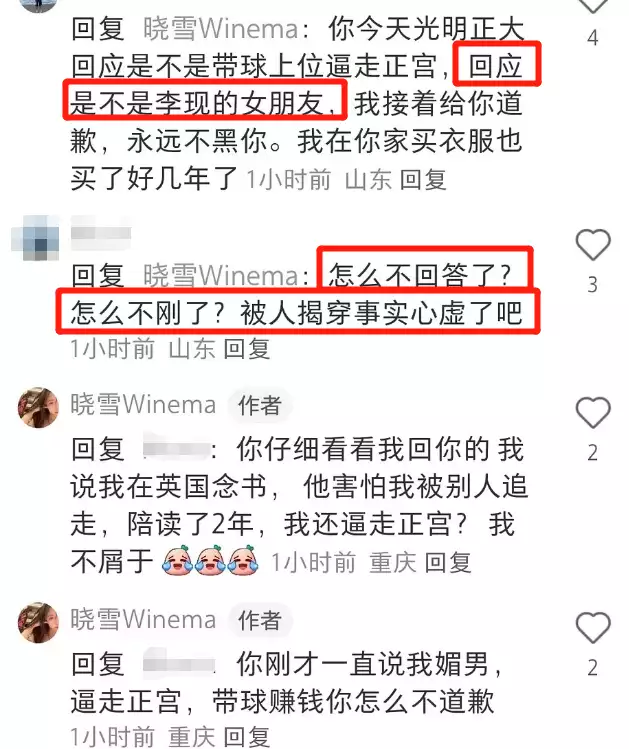This screenshot has height=749, width=629.
Task: Reply to the 山东 comment ending 买了好几年了
Action: click(423, 180)
